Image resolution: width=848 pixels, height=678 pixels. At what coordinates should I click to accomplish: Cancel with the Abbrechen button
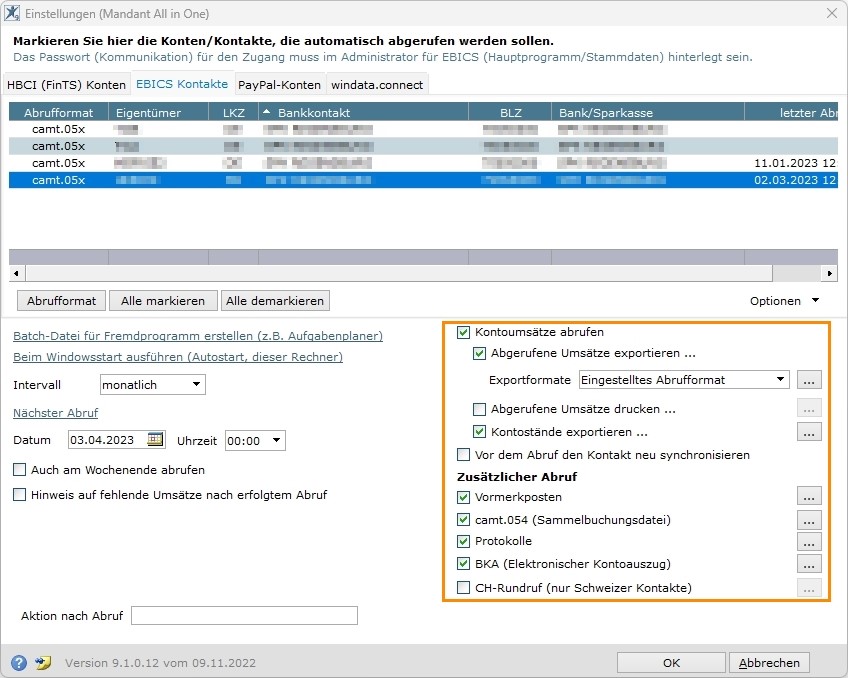(769, 663)
